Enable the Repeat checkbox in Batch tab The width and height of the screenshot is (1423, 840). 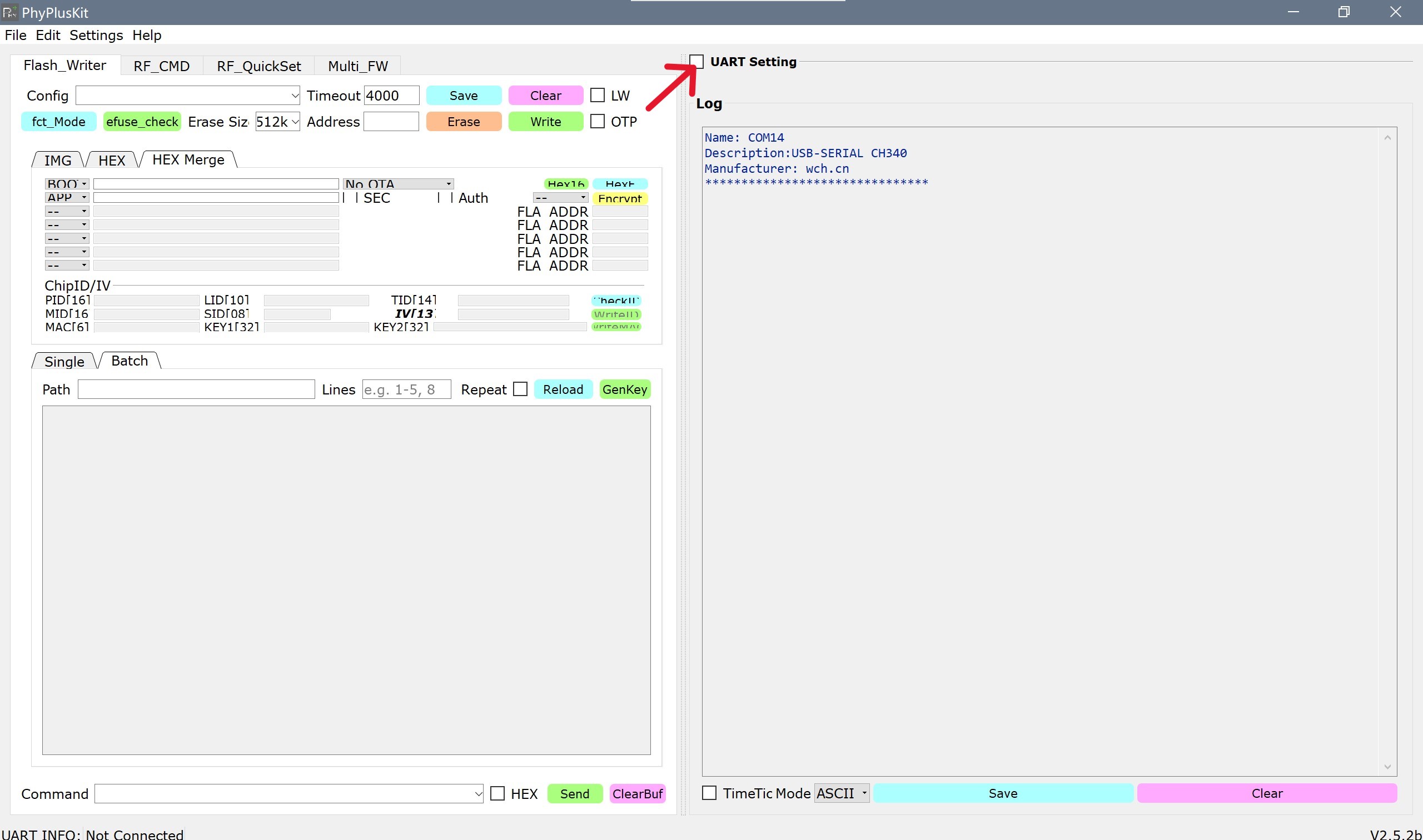click(520, 389)
